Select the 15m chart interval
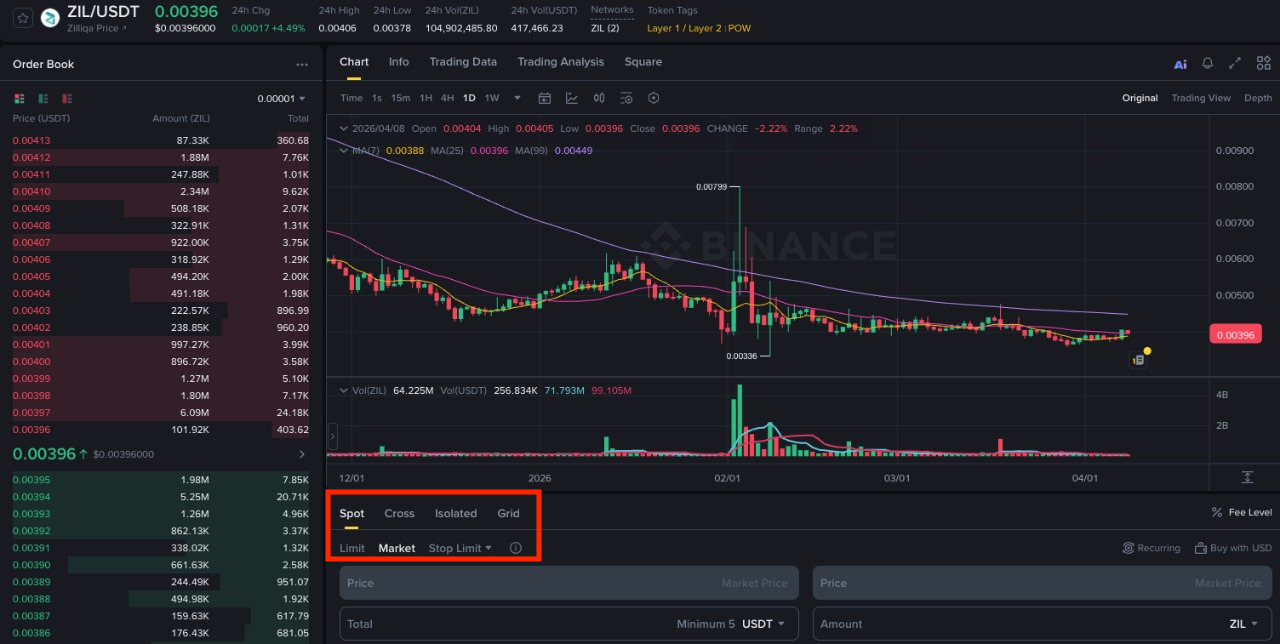 401,98
